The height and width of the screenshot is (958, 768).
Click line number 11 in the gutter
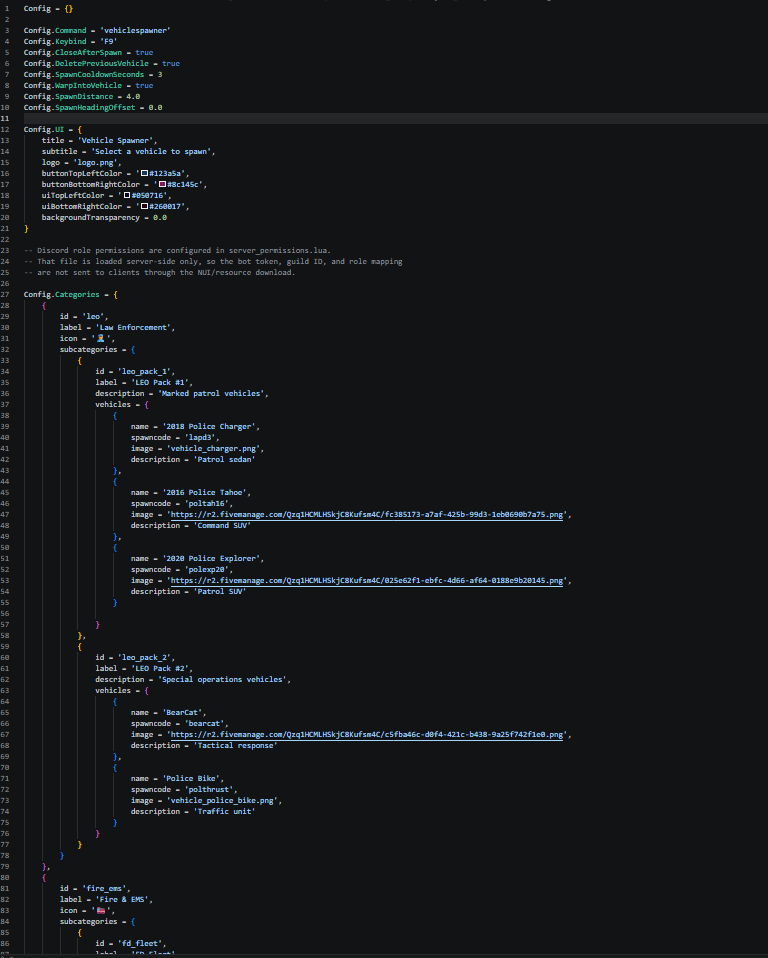coord(5,119)
